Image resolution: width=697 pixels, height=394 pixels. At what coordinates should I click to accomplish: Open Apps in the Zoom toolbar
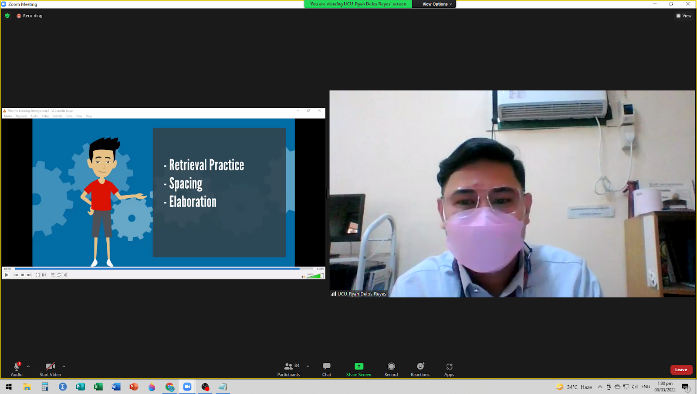(449, 369)
